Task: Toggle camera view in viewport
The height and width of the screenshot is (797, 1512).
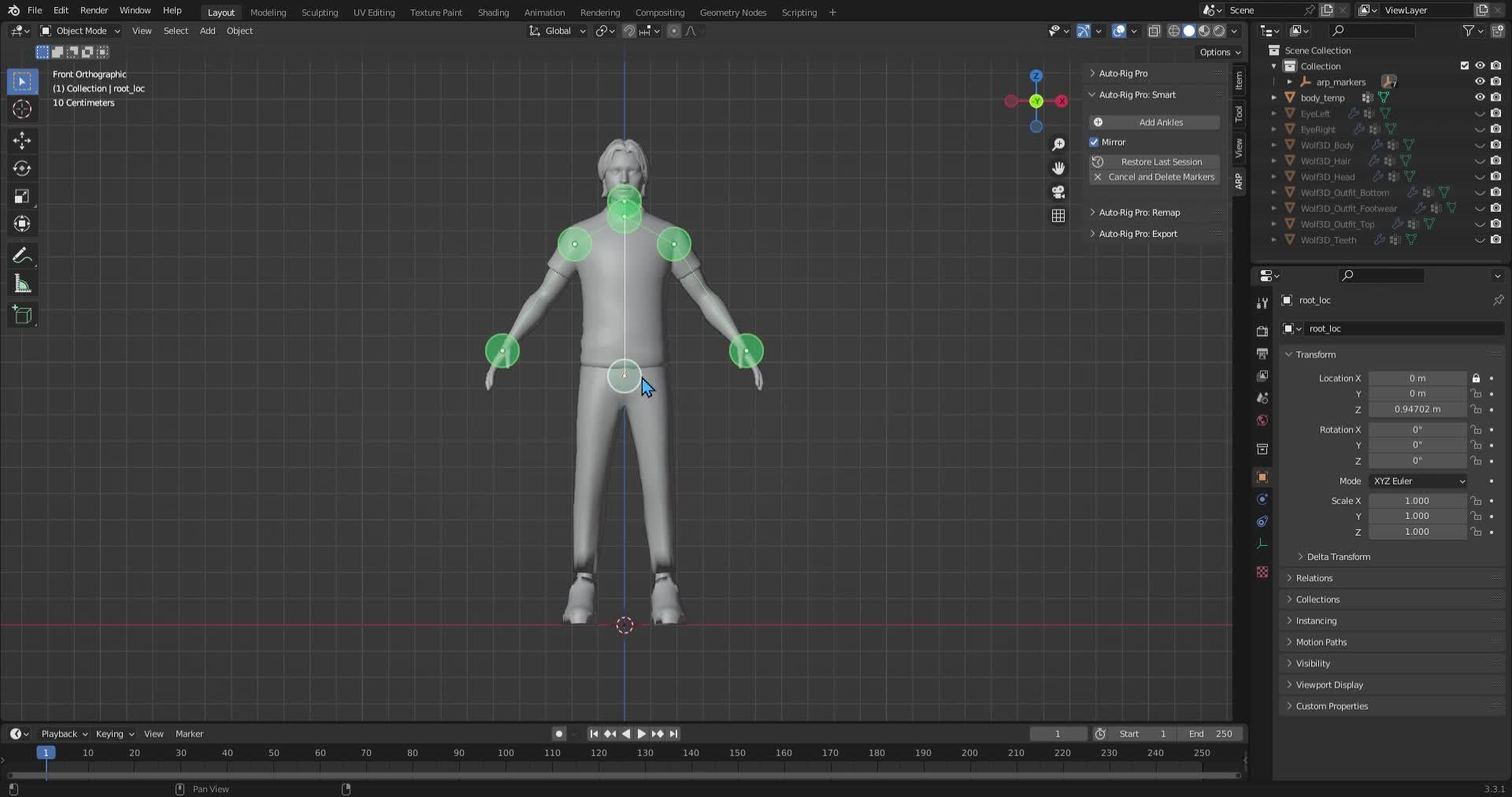Action: click(x=1058, y=192)
